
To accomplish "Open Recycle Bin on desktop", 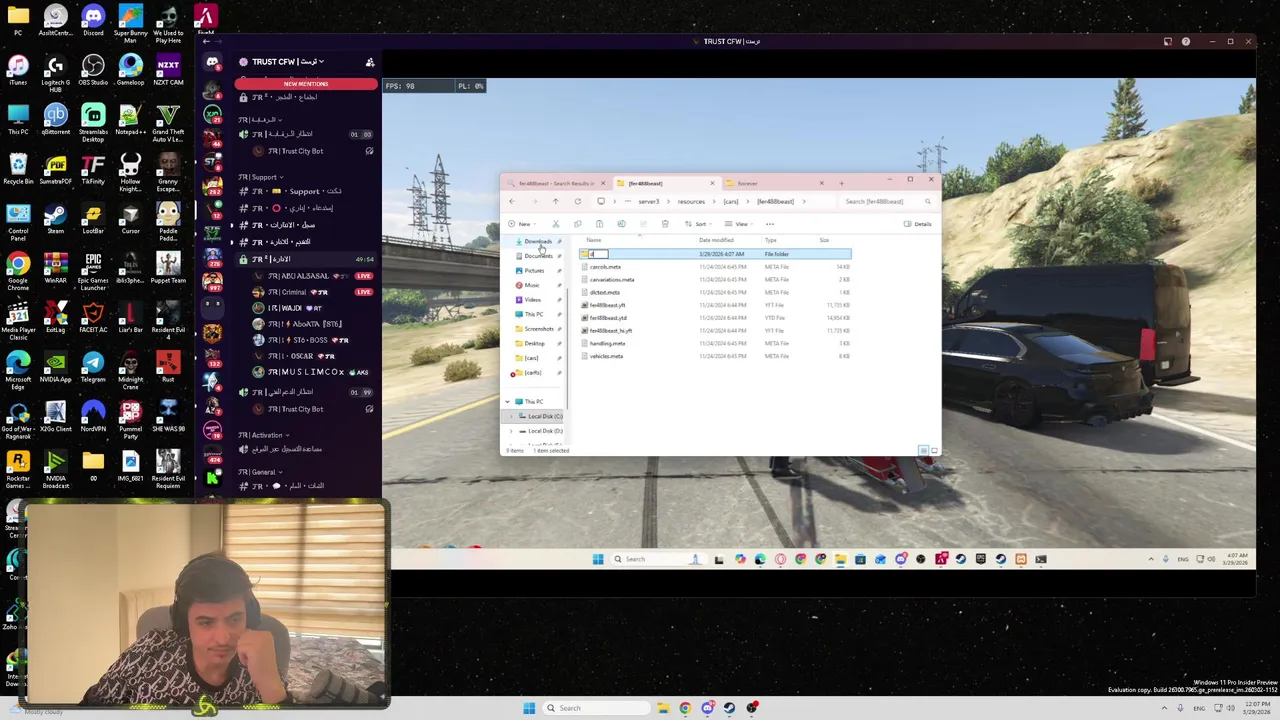I will 18,168.
